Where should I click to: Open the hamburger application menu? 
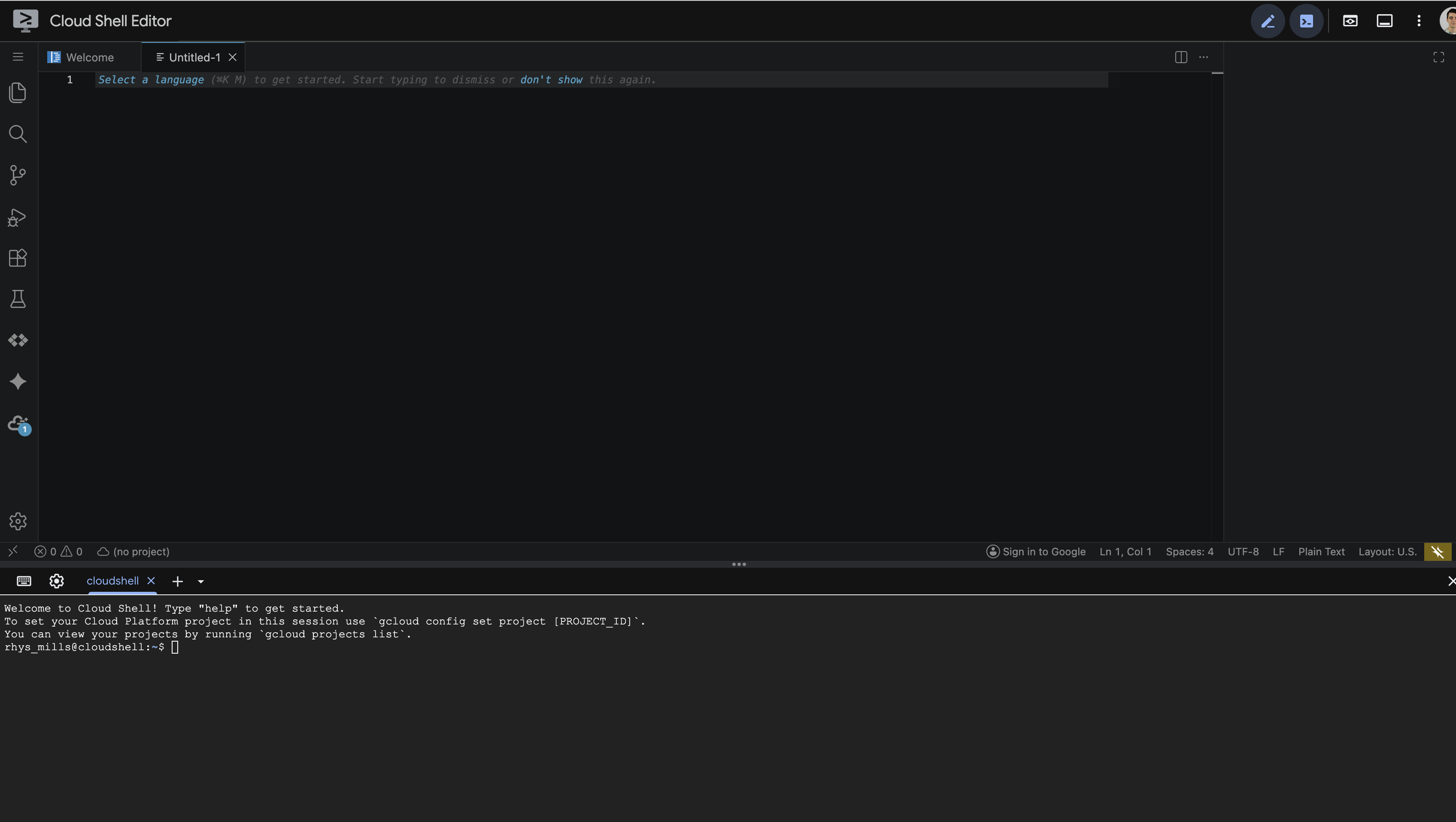(x=18, y=57)
